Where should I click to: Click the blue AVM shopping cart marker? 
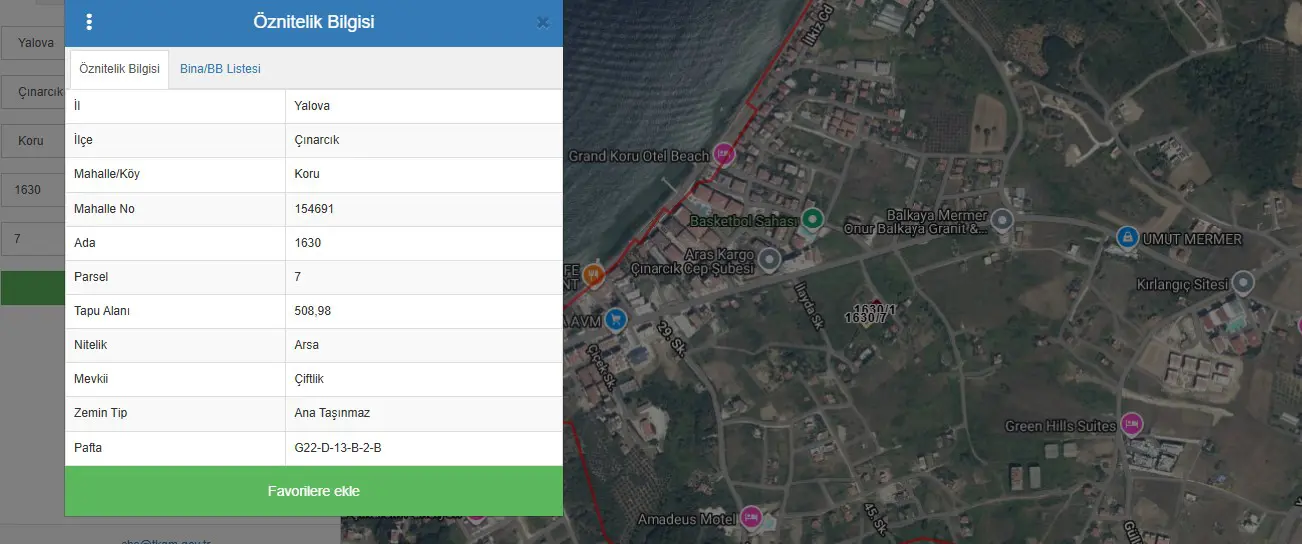(616, 319)
